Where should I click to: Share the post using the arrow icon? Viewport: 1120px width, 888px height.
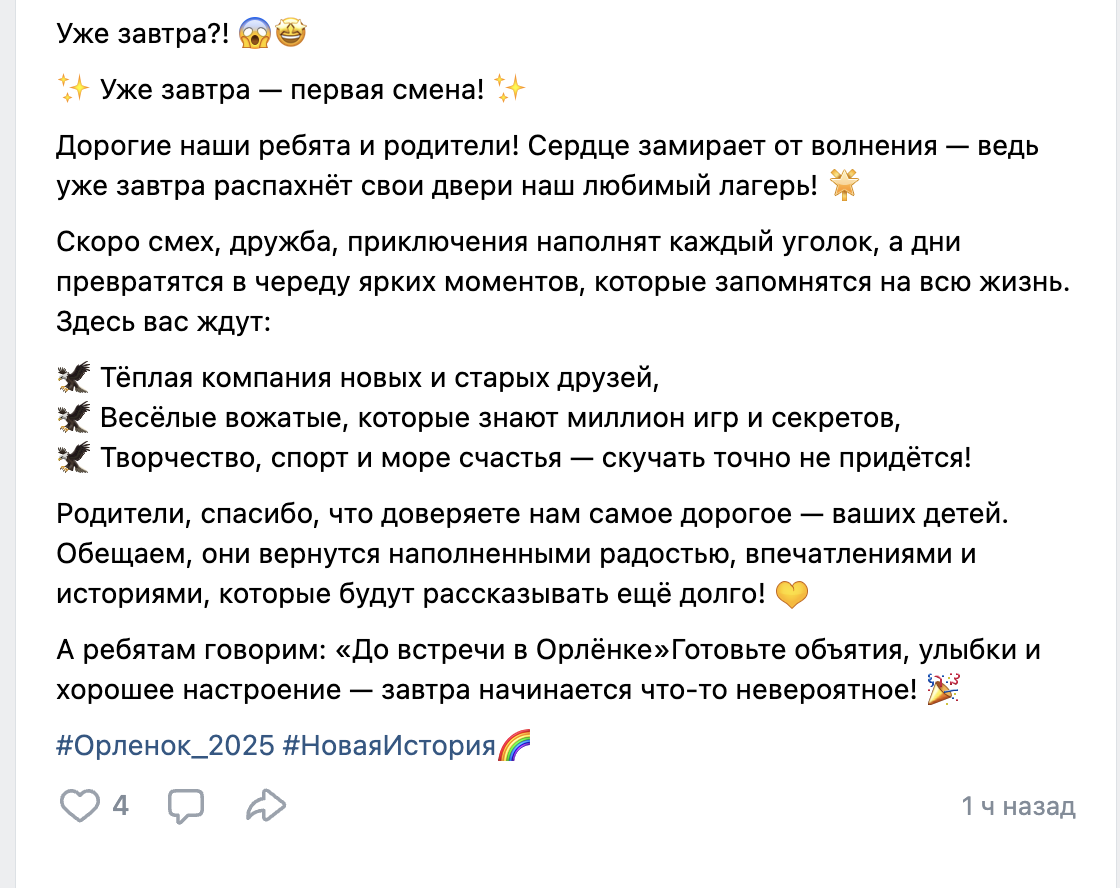(266, 806)
